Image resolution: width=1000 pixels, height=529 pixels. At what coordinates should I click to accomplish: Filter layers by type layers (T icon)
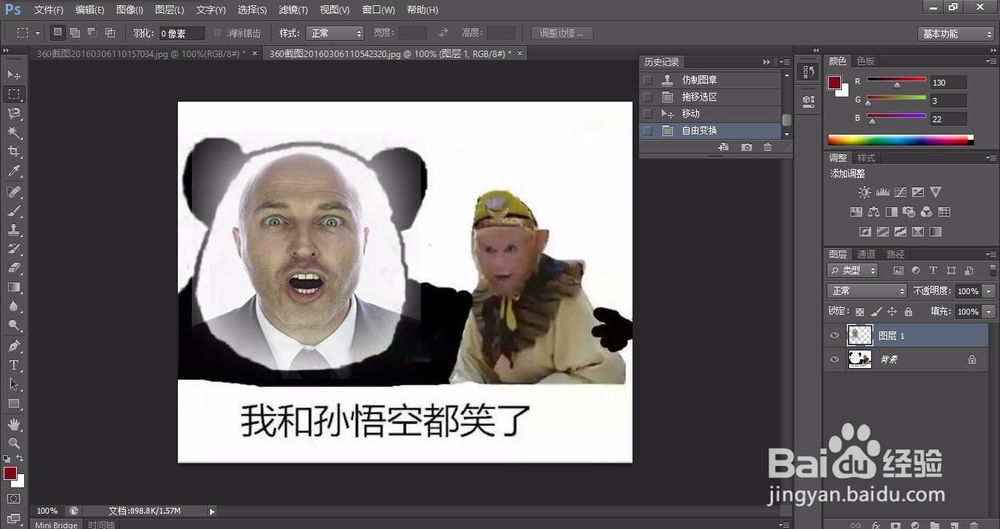tap(933, 271)
